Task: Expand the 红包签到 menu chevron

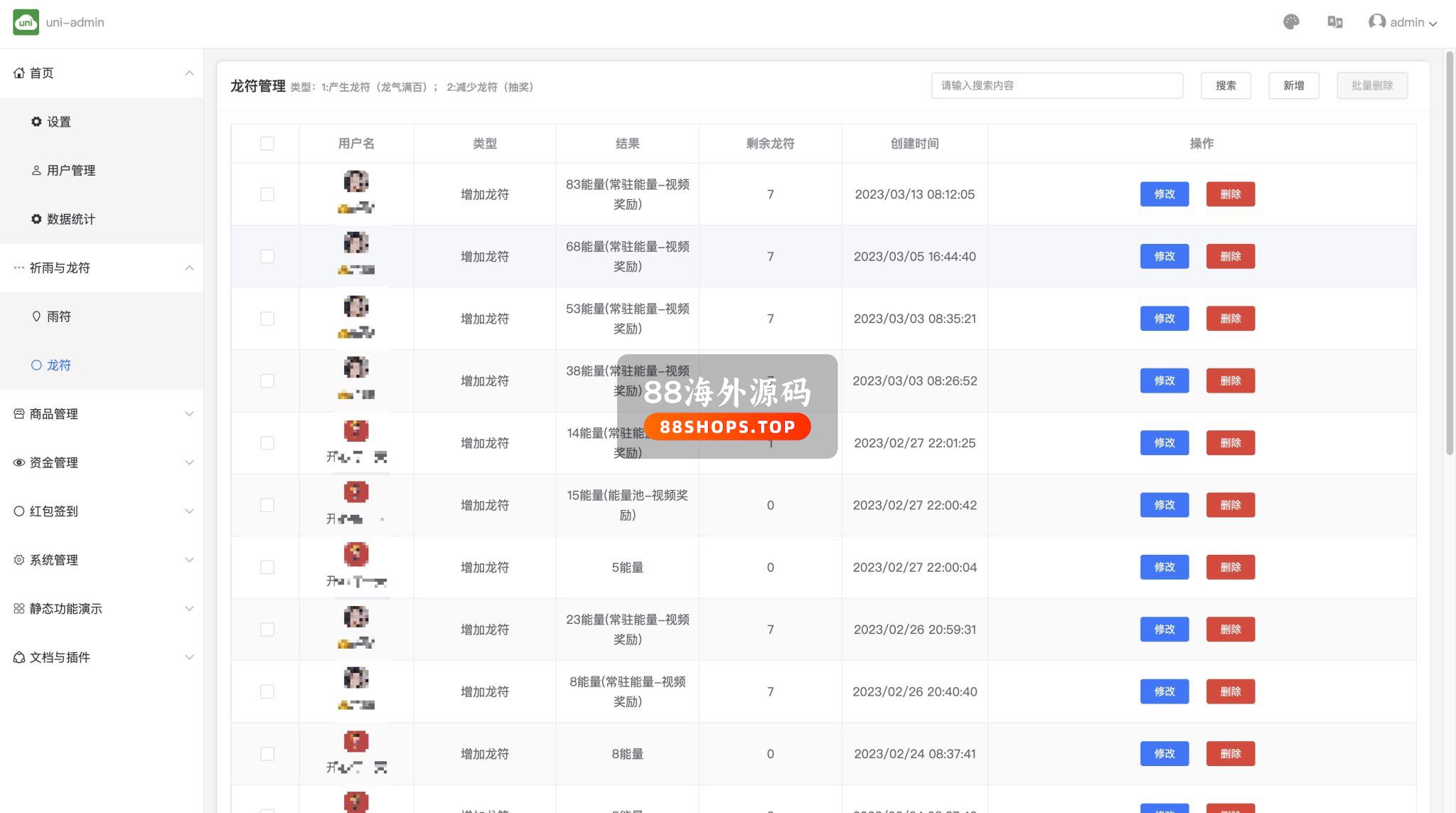Action: point(189,511)
